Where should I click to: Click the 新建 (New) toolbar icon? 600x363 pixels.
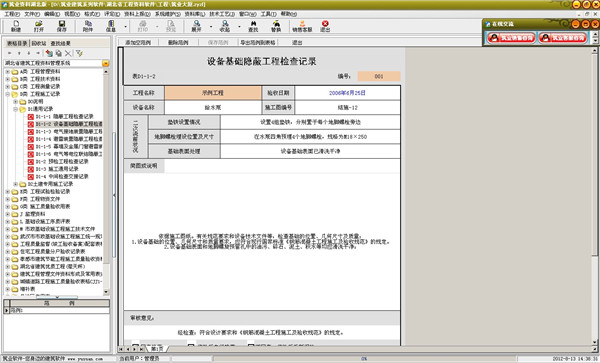16,26
